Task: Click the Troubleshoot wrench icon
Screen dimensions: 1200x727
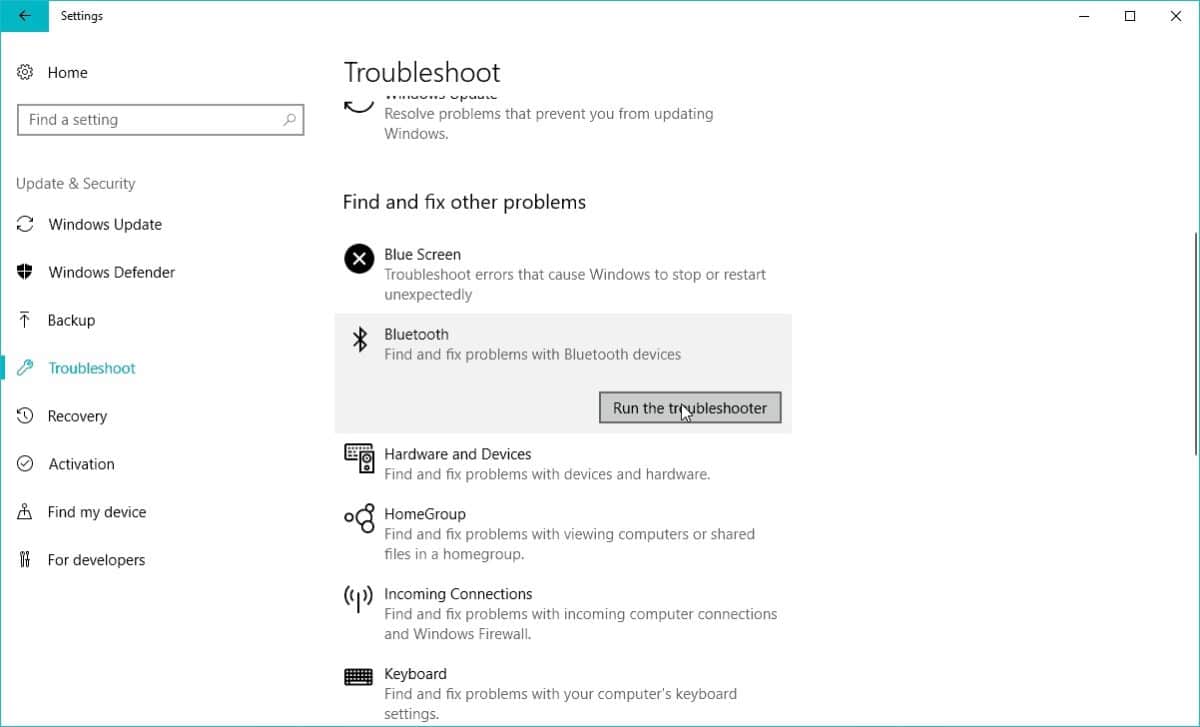Action: 25,368
